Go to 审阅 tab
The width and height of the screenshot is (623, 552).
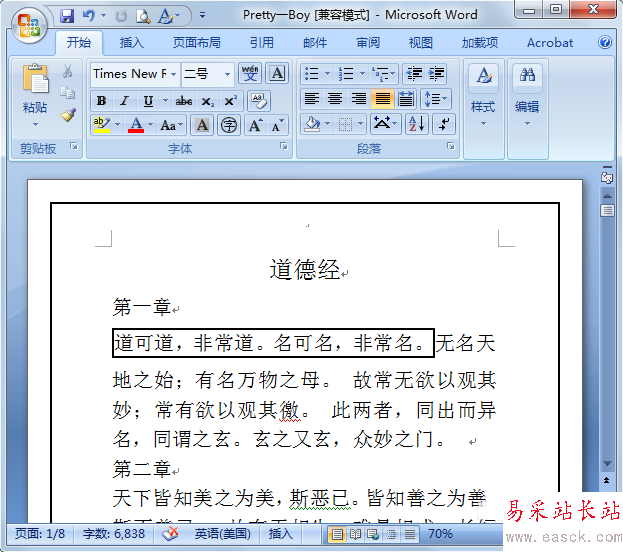[368, 42]
